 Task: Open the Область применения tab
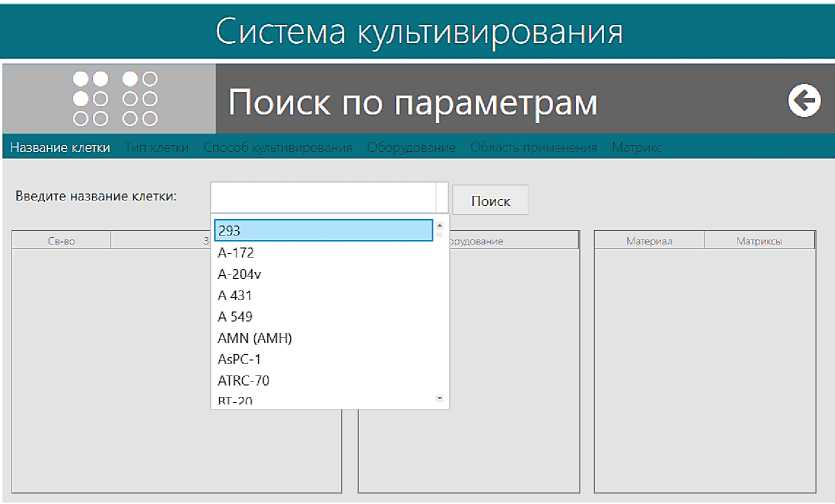[534, 148]
